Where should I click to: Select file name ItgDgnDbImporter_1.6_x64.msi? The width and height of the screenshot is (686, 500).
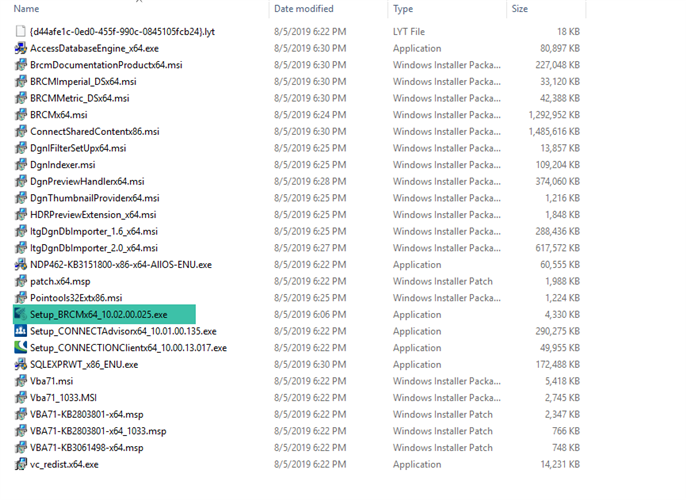[x=94, y=231]
